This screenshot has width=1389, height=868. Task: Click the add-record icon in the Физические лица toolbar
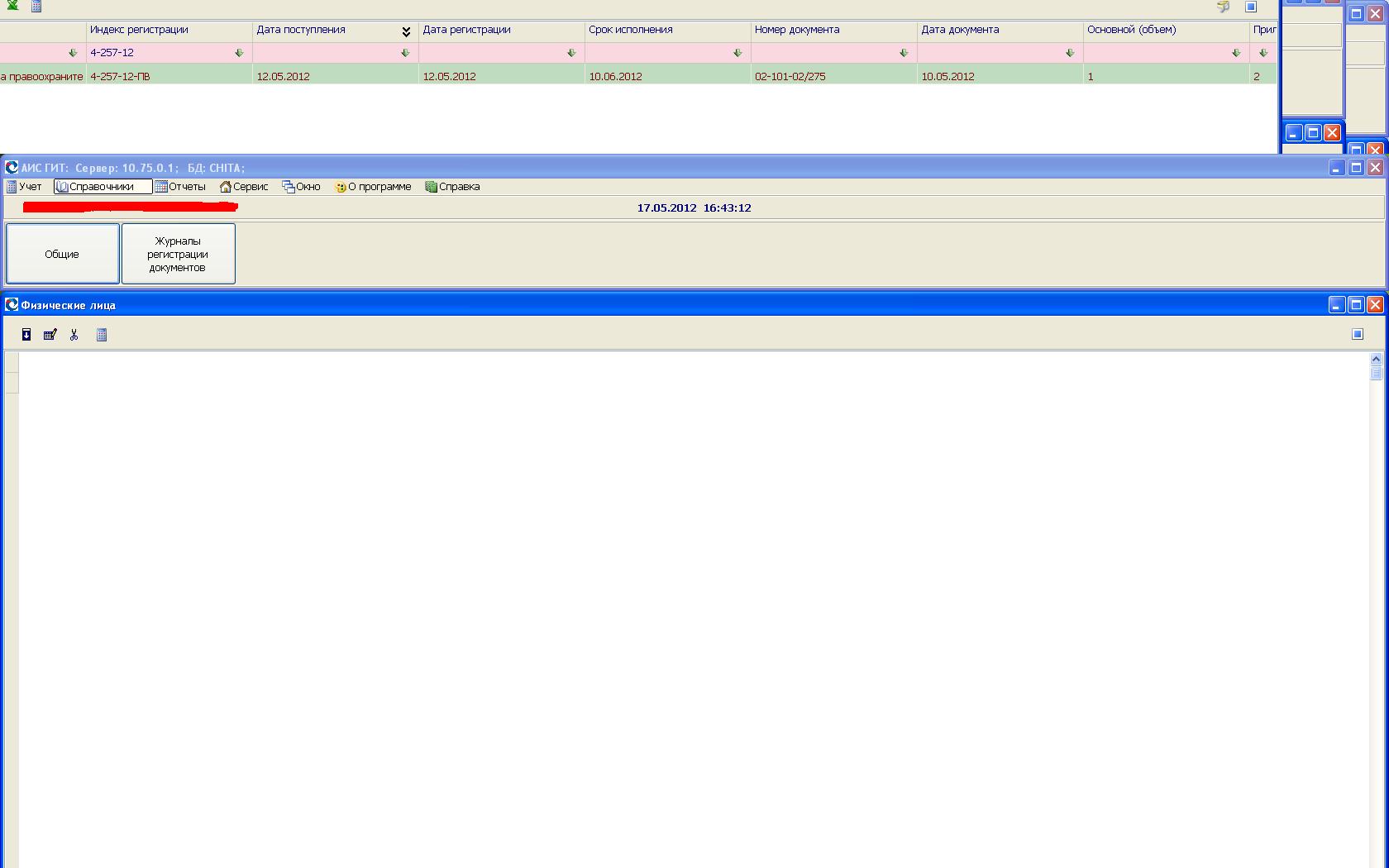pyautogui.click(x=26, y=335)
